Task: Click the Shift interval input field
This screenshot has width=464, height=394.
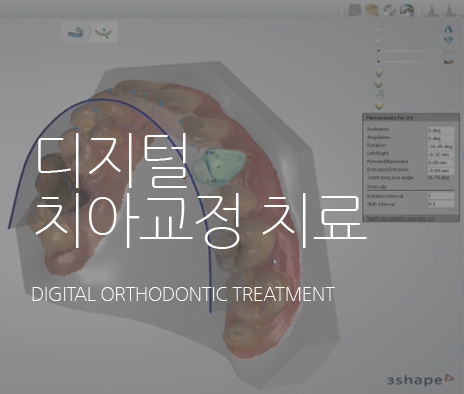Action: (x=440, y=204)
